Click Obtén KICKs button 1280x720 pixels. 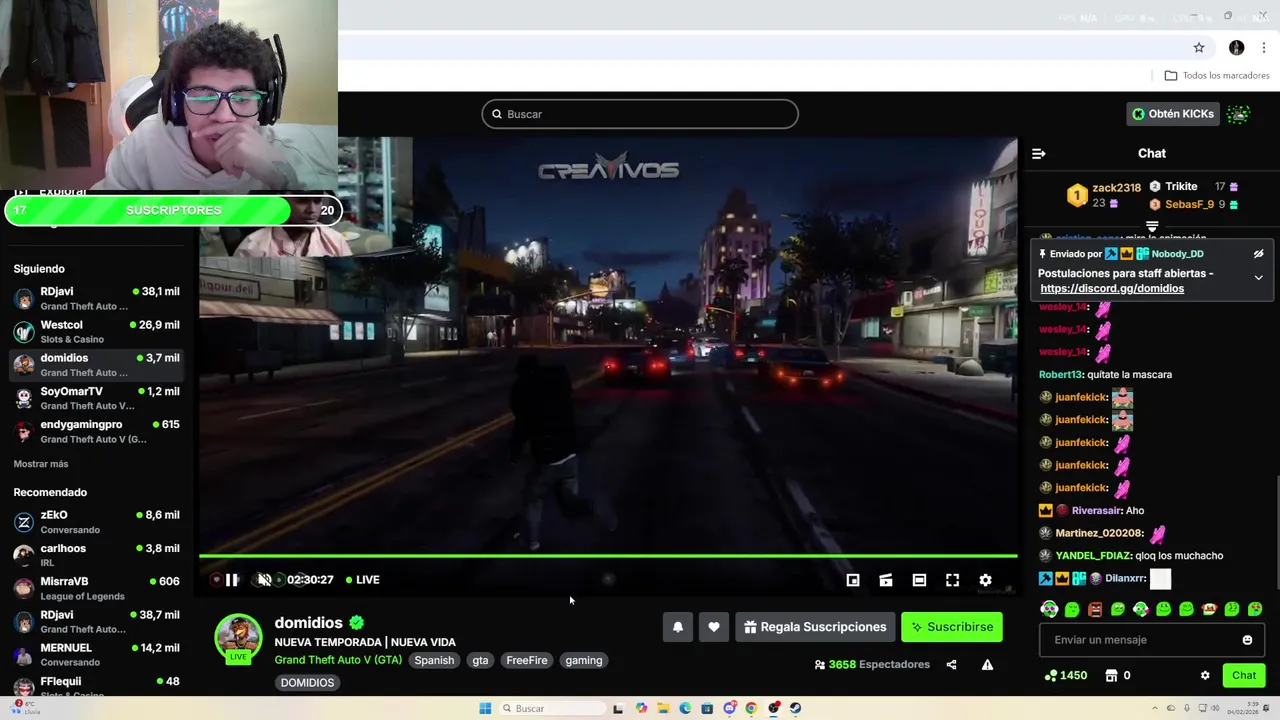coord(1173,114)
